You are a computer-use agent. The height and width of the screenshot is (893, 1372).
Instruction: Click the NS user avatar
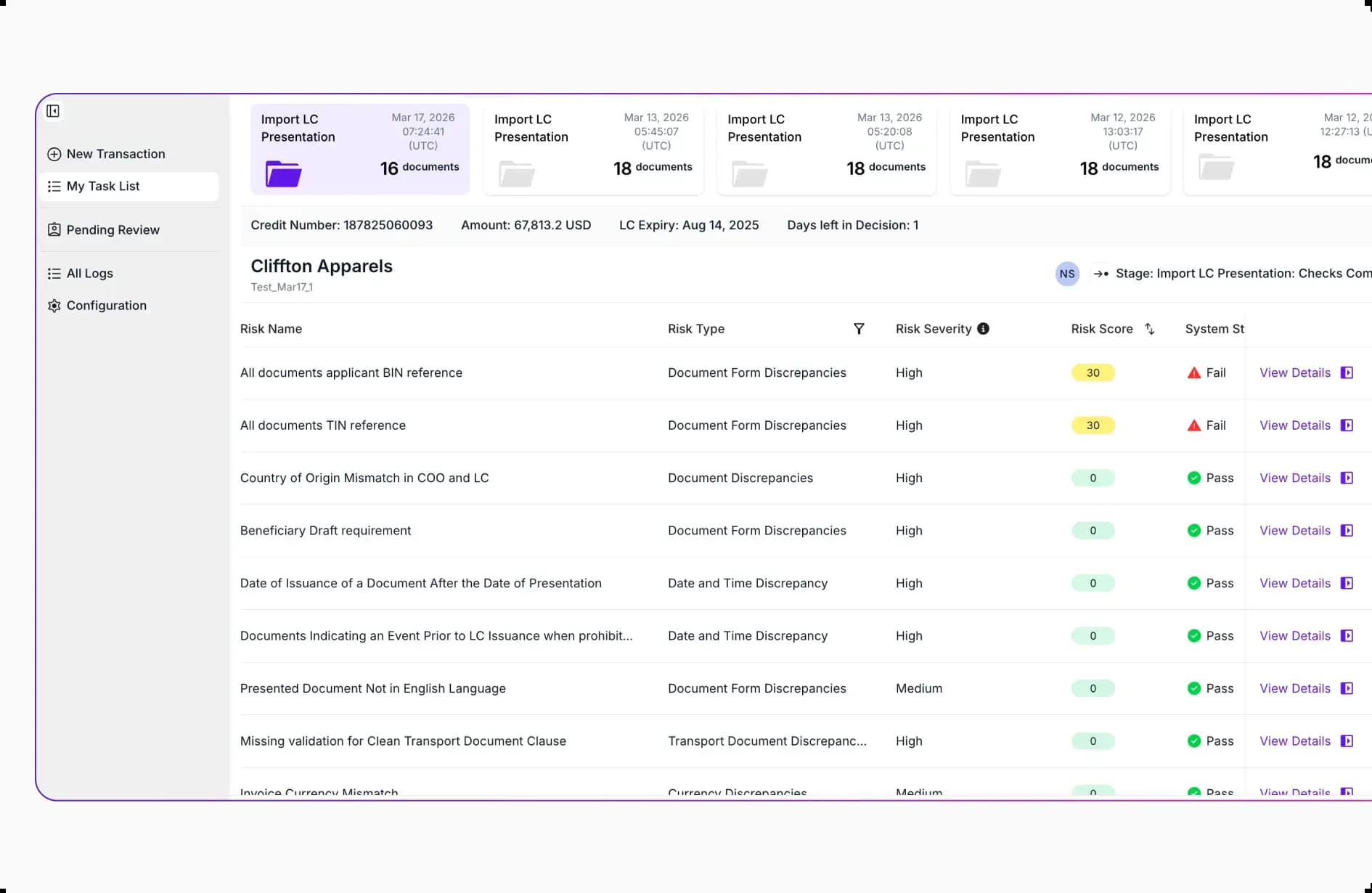[1066, 274]
